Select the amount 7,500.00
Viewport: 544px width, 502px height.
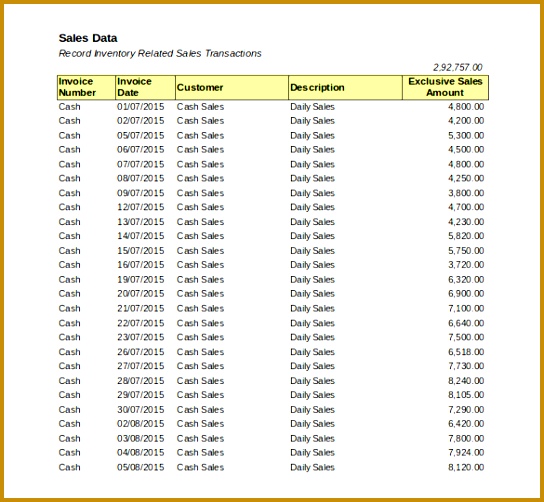[466, 337]
